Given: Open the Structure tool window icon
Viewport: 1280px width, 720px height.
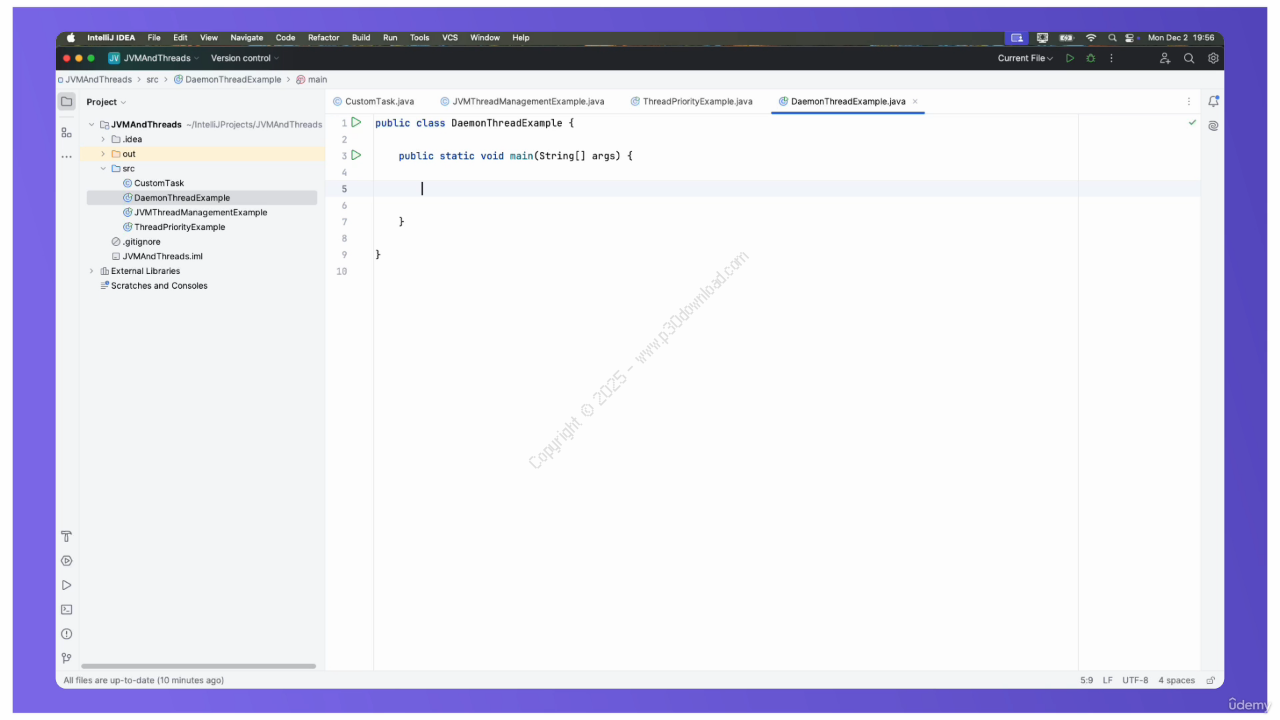Looking at the screenshot, I should tap(66, 132).
